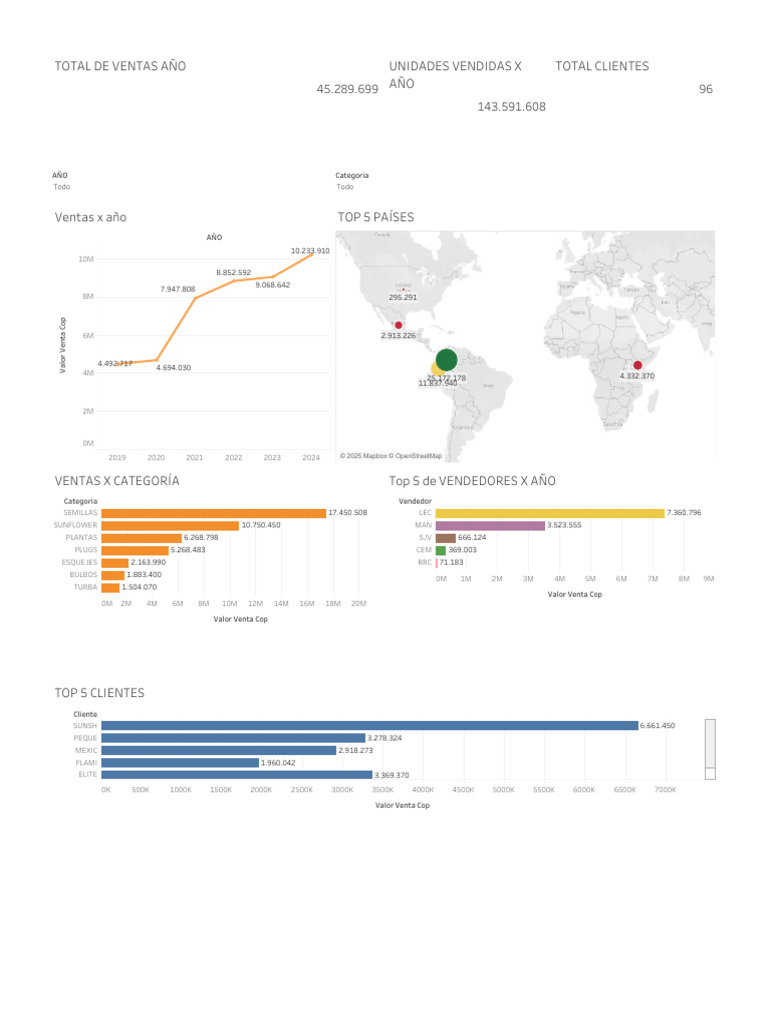This screenshot has height=1024, width=768.
Task: Click the vendor value label 3.523.555
Action: (x=564, y=525)
